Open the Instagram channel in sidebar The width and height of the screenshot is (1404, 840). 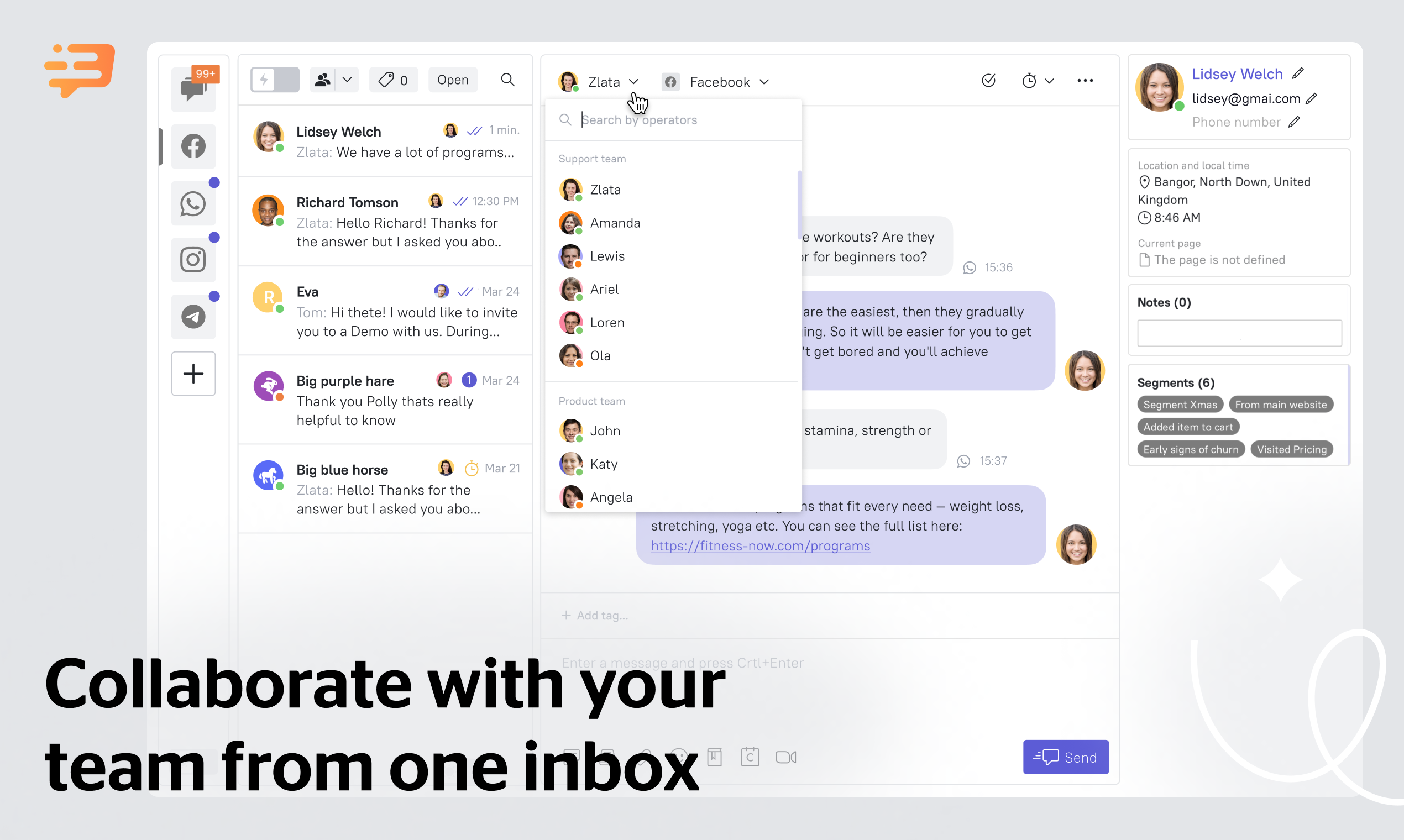tap(193, 260)
